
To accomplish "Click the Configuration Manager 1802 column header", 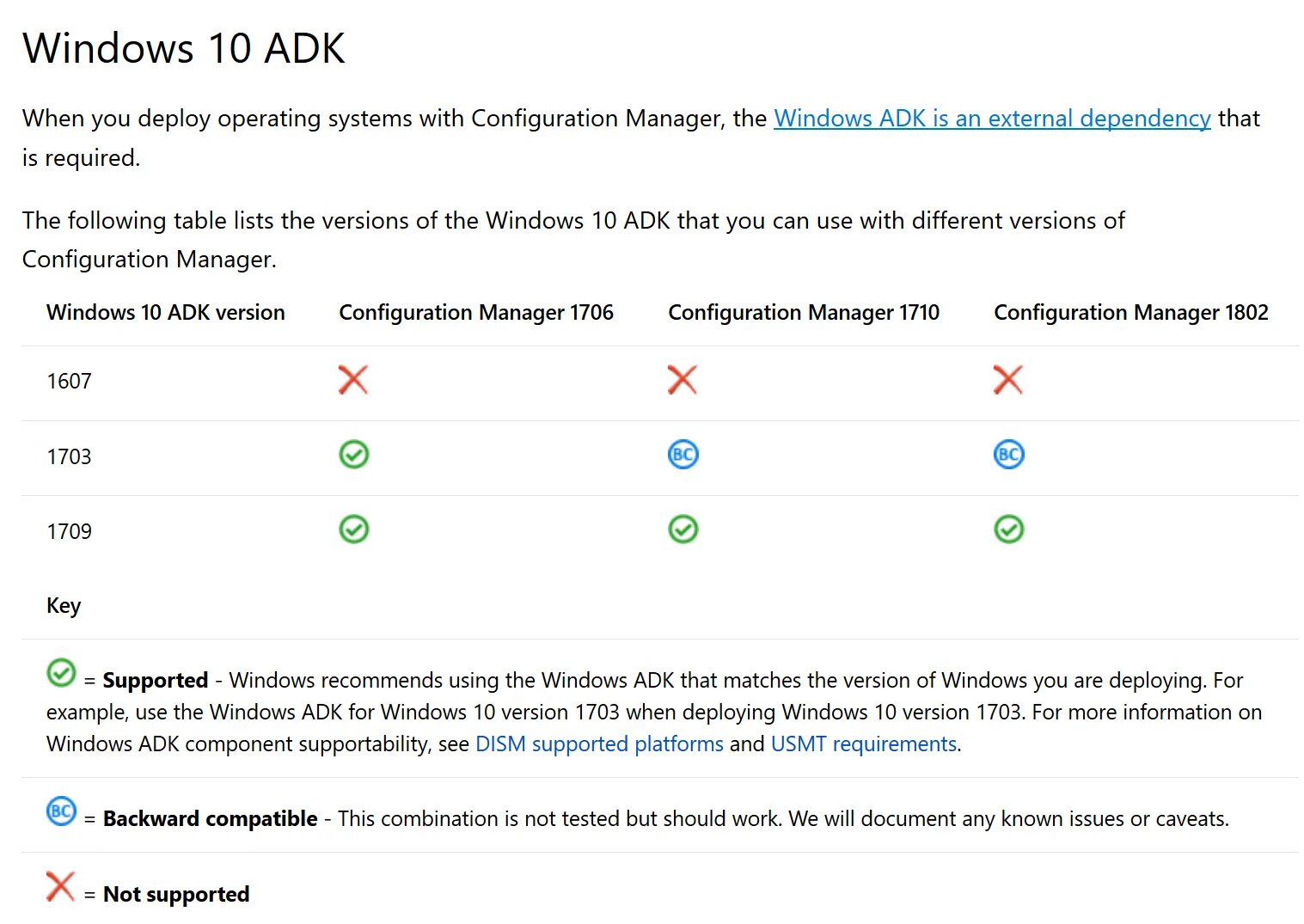I will 1130,313.
